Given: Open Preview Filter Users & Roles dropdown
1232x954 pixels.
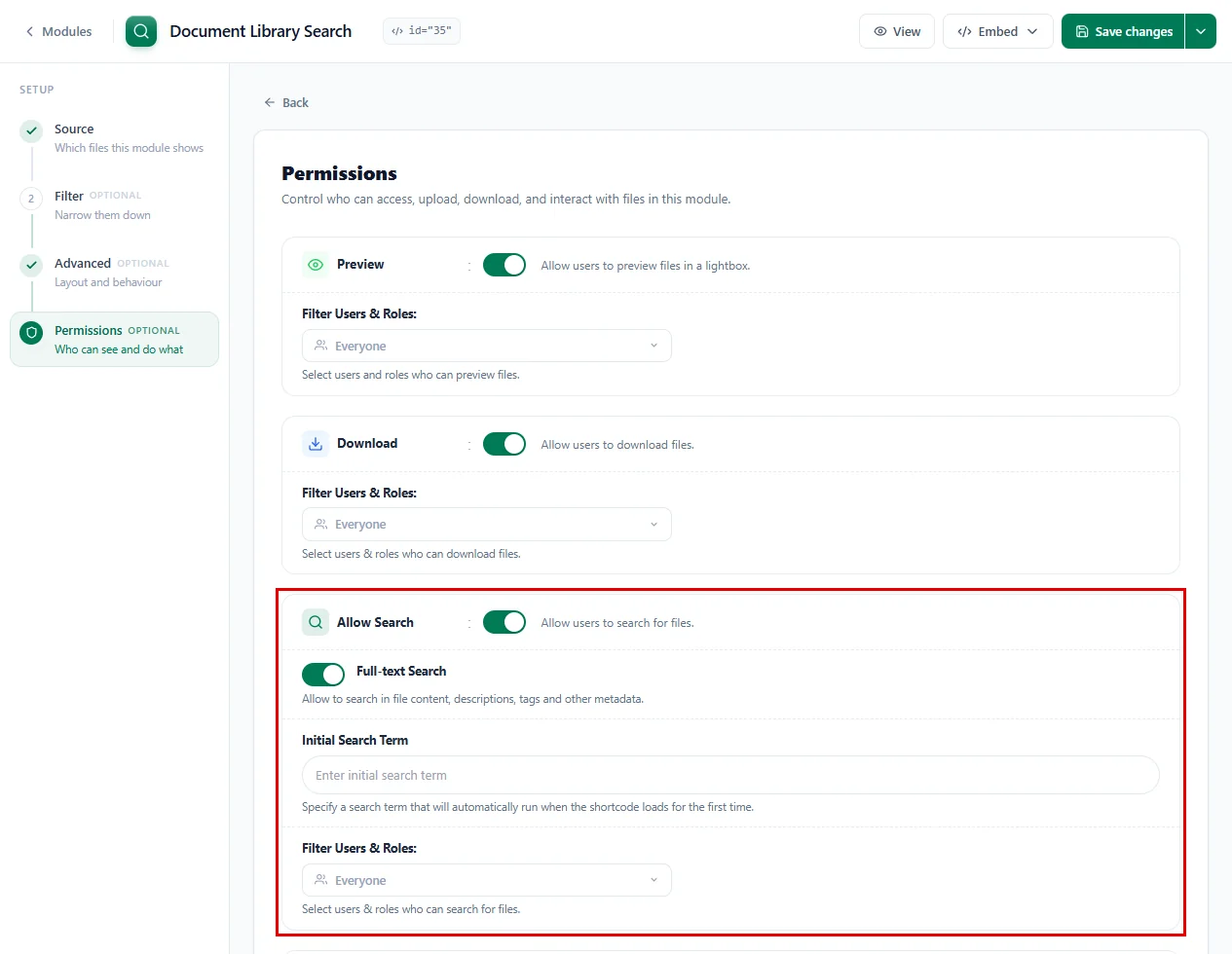Looking at the screenshot, I should (487, 346).
